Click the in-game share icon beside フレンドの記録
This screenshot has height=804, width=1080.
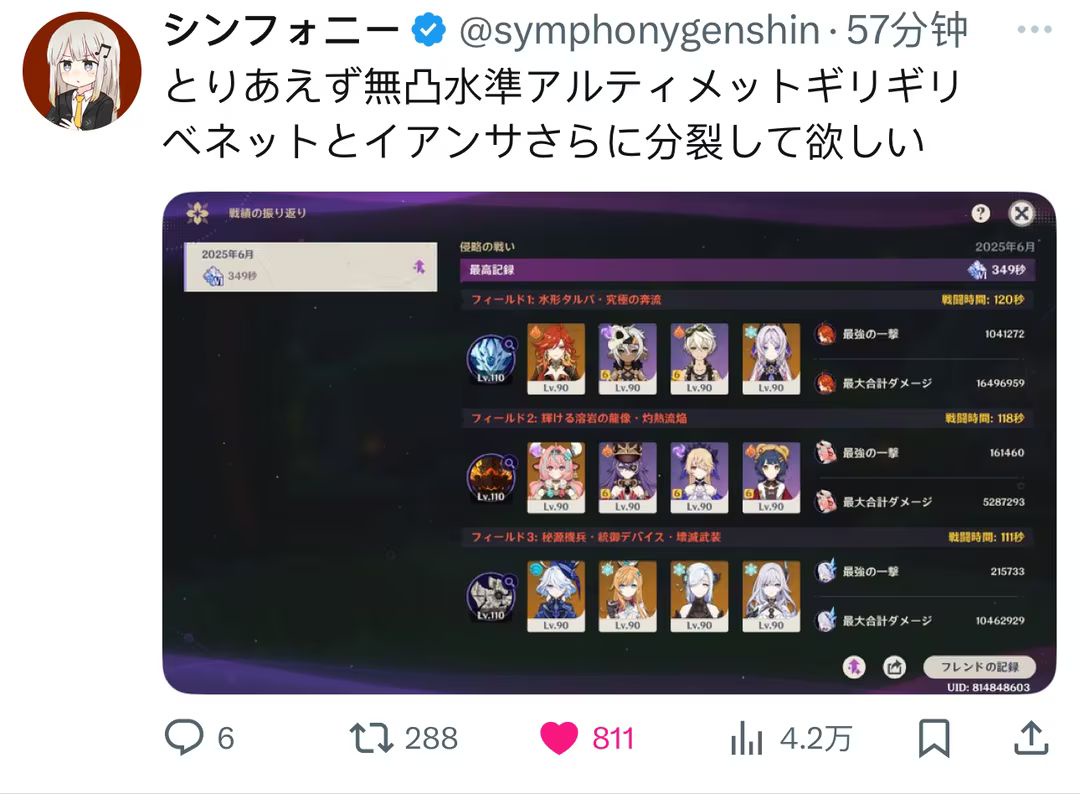tap(894, 667)
